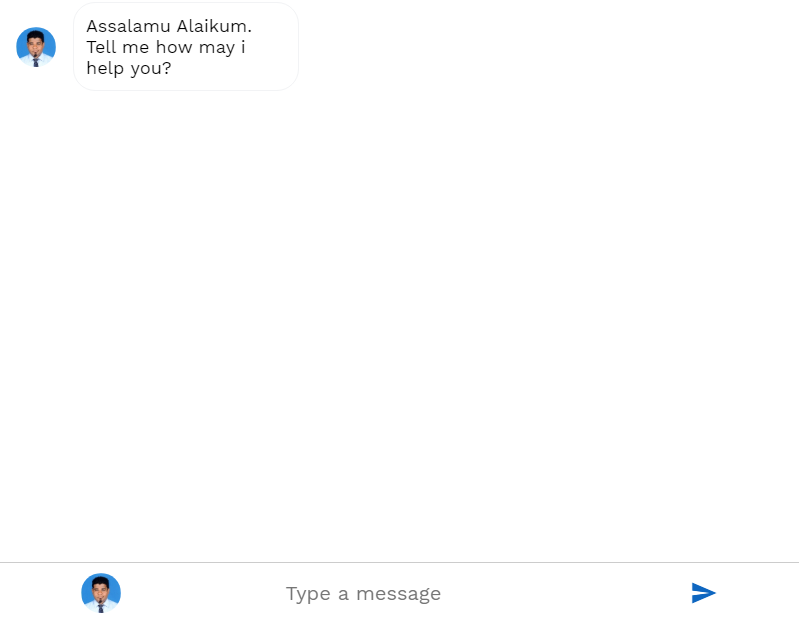Tap the circular photo next to message input
This screenshot has height=623, width=799.
pyautogui.click(x=101, y=593)
